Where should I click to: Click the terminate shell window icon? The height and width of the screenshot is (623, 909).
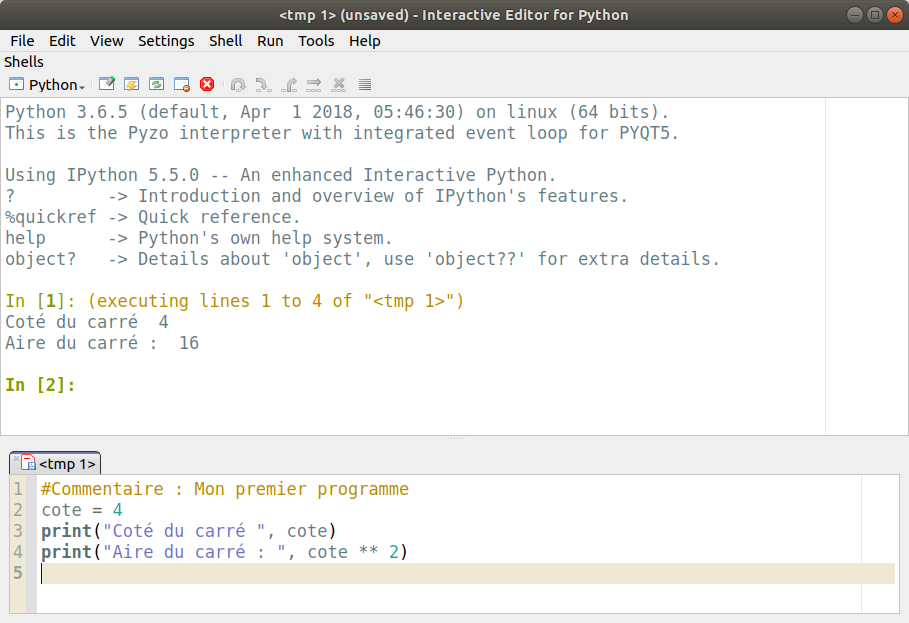[182, 85]
